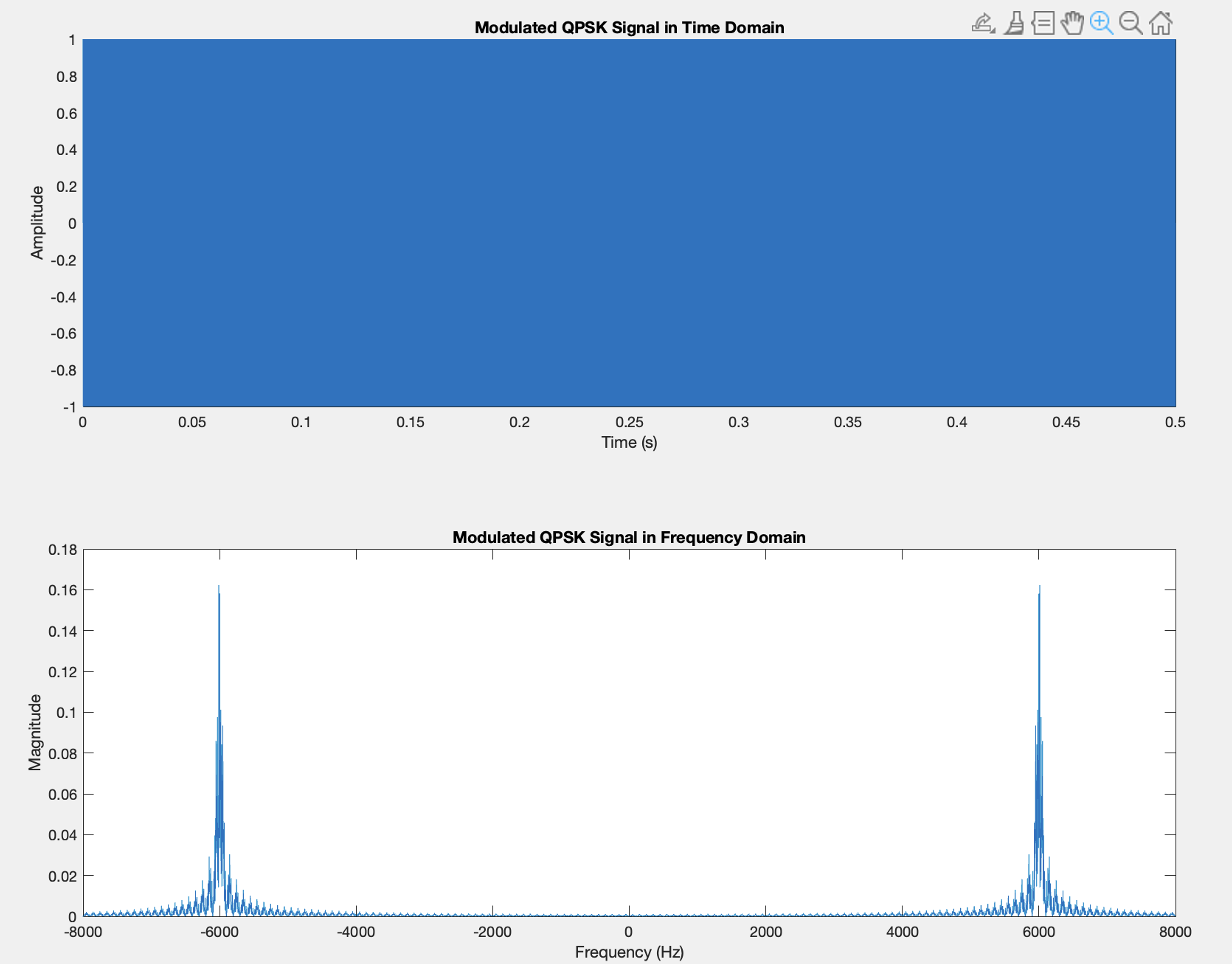The height and width of the screenshot is (964, 1232).
Task: Click the frequency-domain plot title text
Action: [x=629, y=537]
